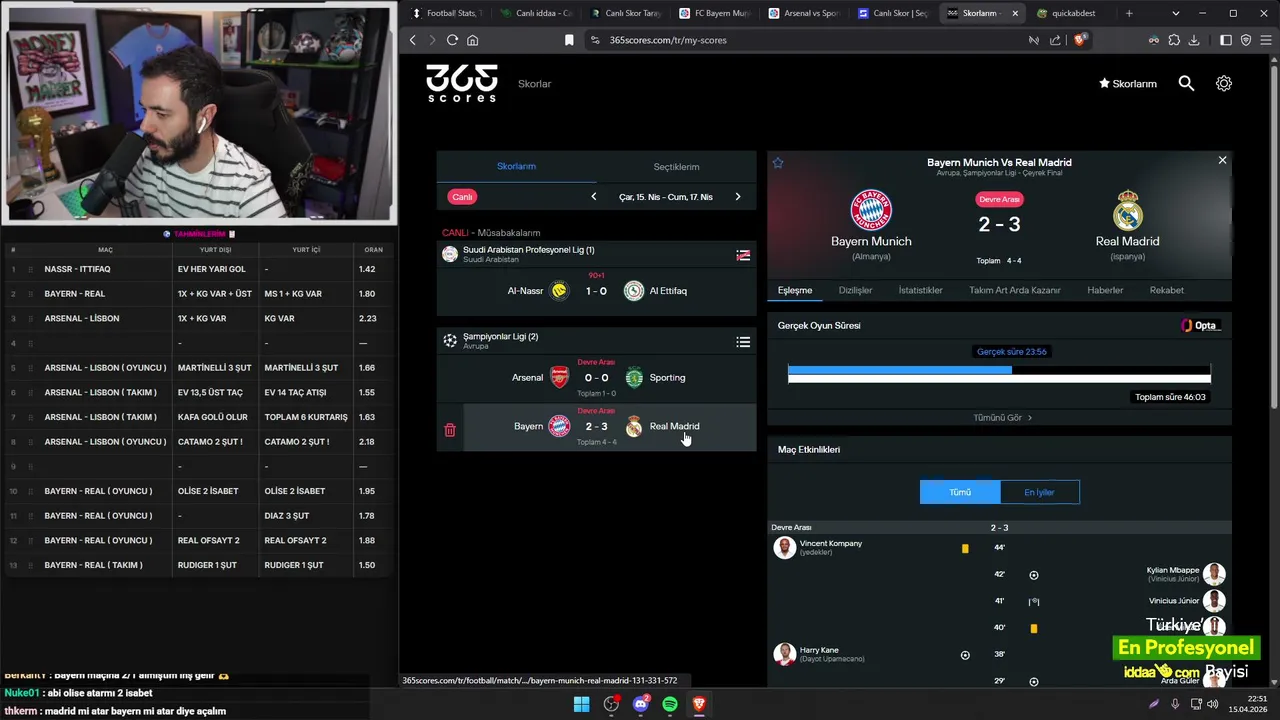Navigate back in the browser
The height and width of the screenshot is (720, 1280).
(413, 40)
